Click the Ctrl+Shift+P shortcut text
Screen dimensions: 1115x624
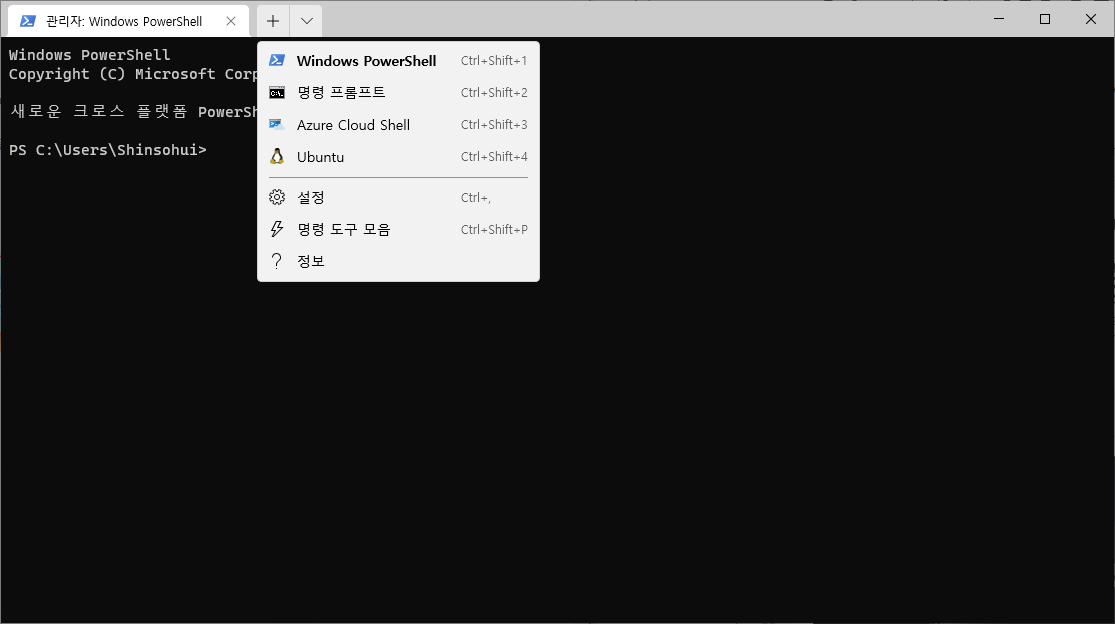coord(494,230)
